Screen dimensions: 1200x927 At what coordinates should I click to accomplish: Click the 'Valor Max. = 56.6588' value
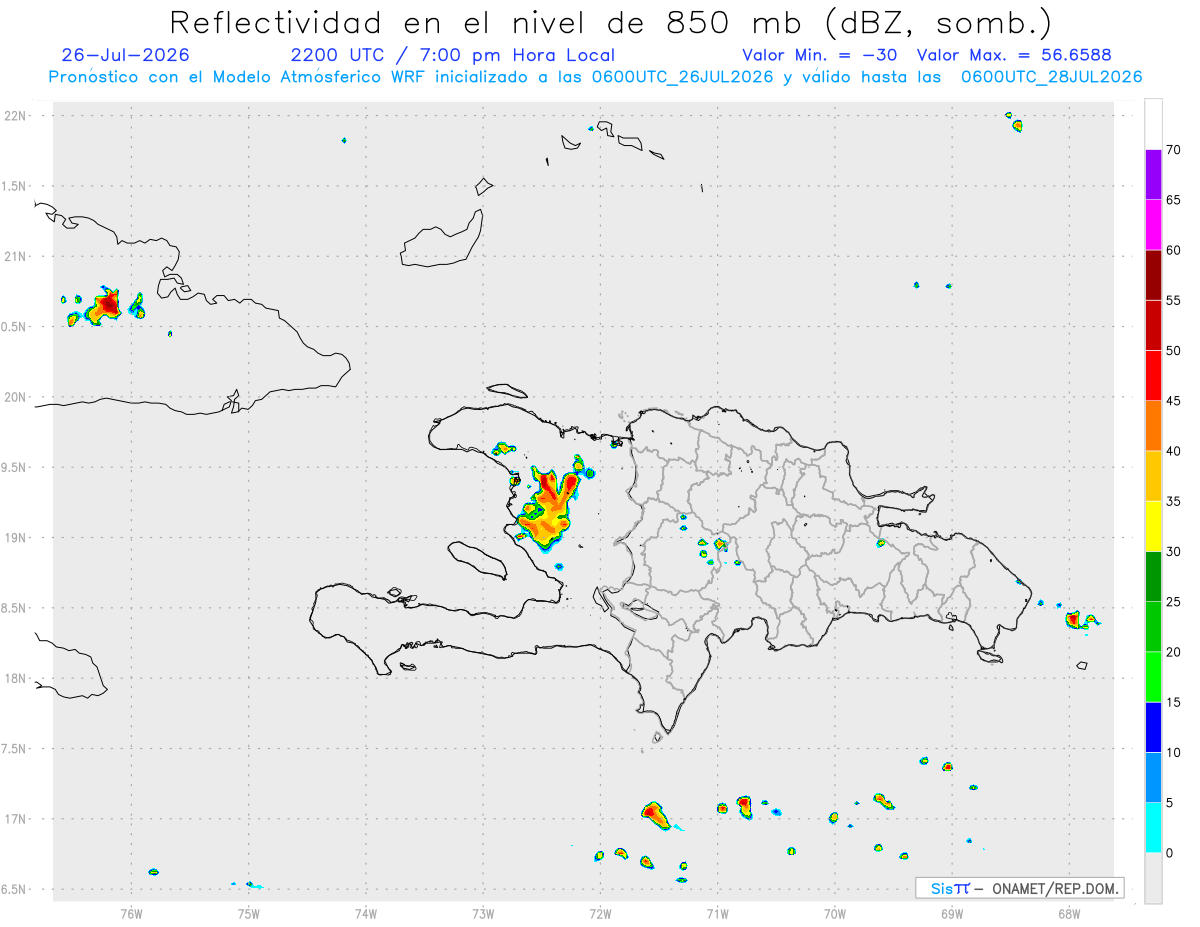coord(1014,55)
